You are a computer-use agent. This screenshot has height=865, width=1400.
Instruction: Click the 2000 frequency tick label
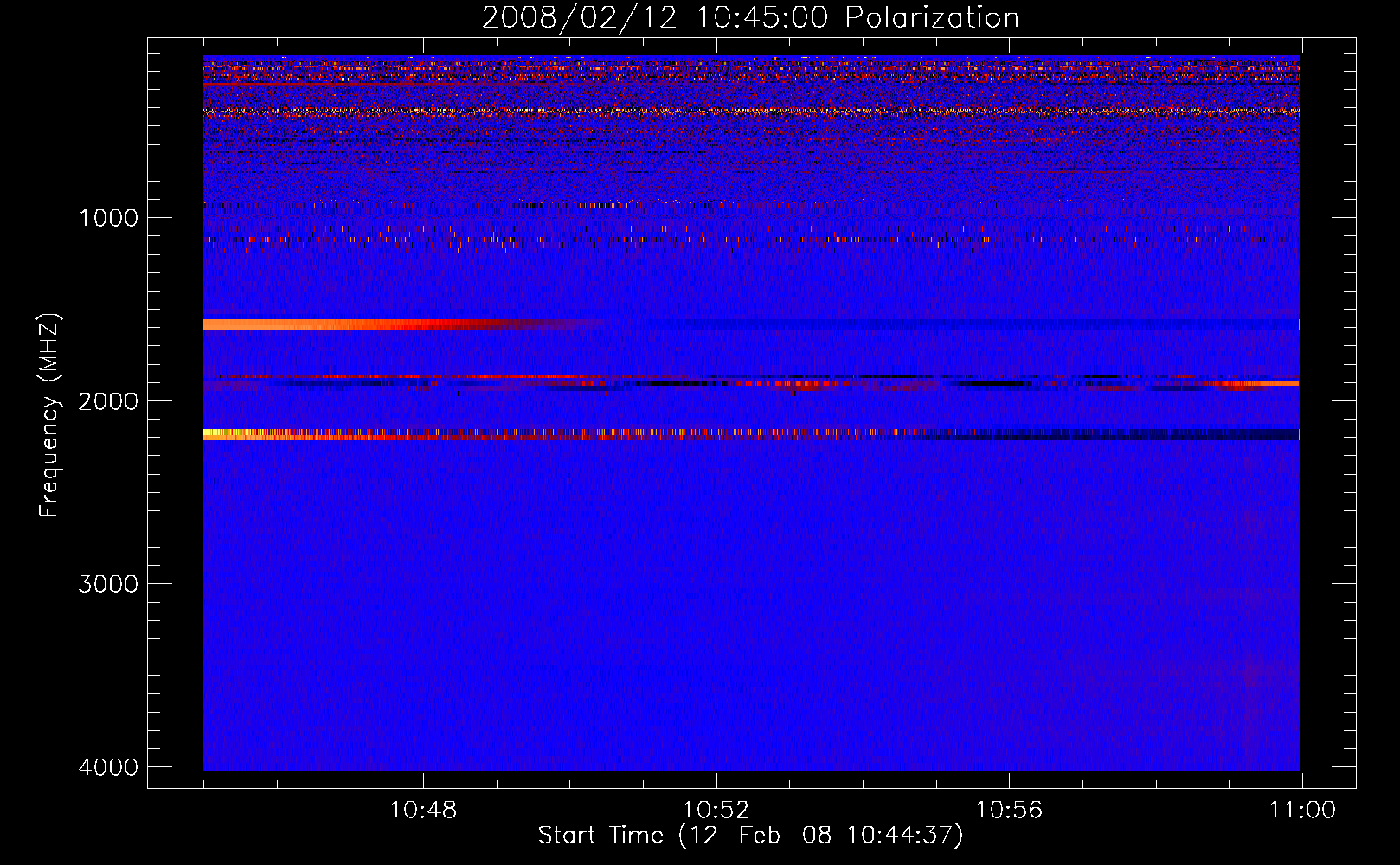(x=108, y=400)
